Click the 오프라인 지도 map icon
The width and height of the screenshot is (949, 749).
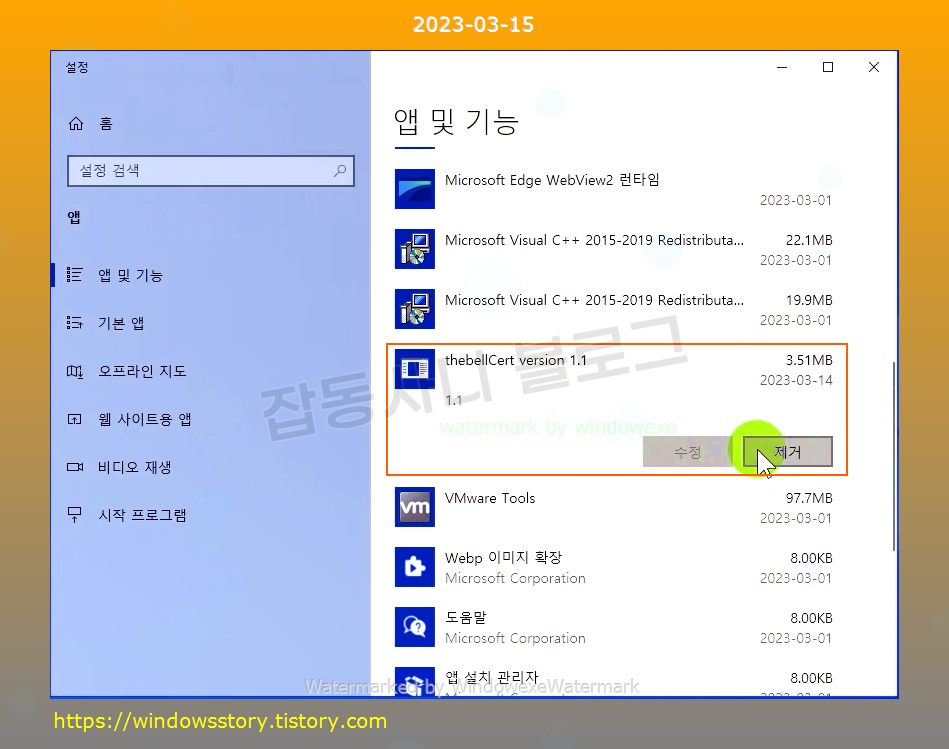[74, 371]
